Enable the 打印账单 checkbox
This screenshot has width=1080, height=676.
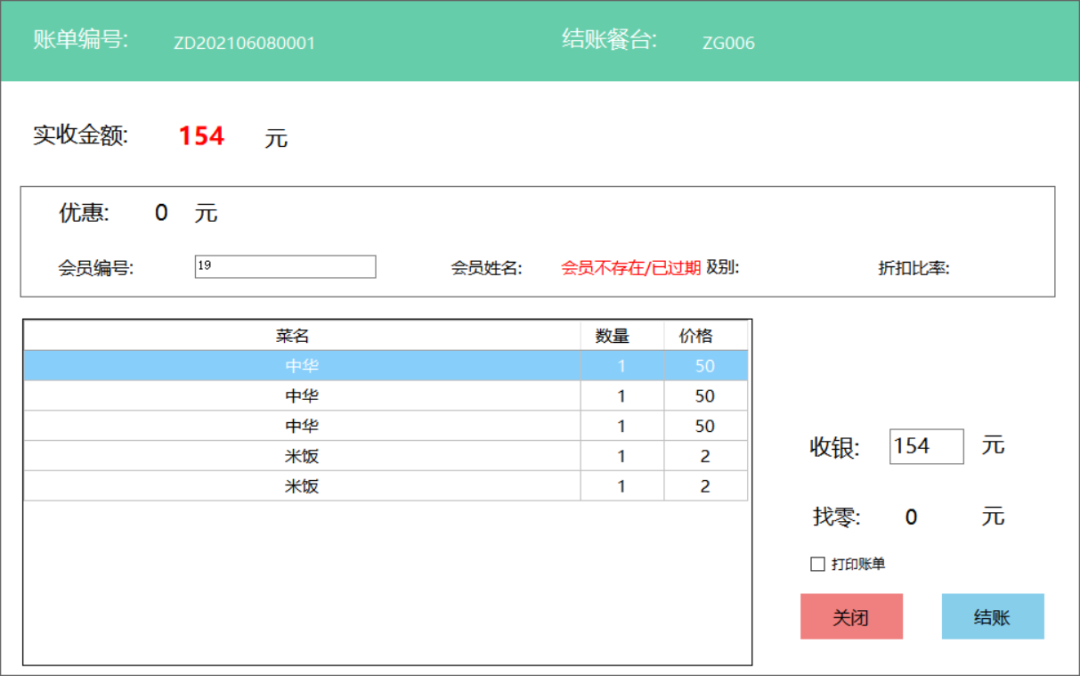(817, 564)
